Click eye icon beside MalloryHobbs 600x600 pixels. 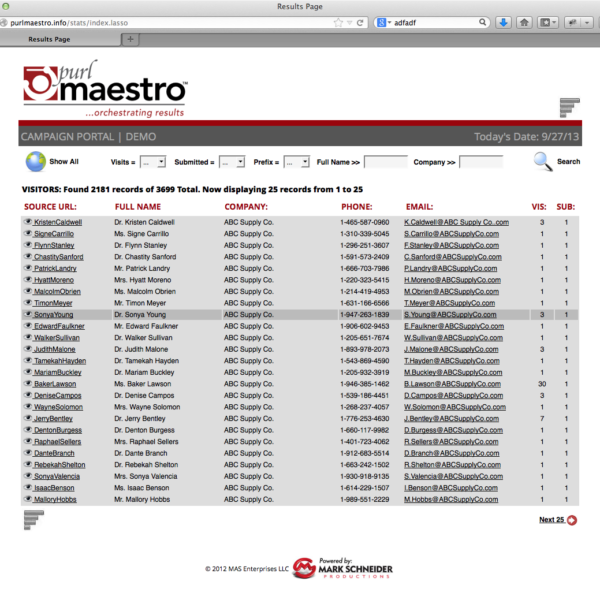point(28,499)
